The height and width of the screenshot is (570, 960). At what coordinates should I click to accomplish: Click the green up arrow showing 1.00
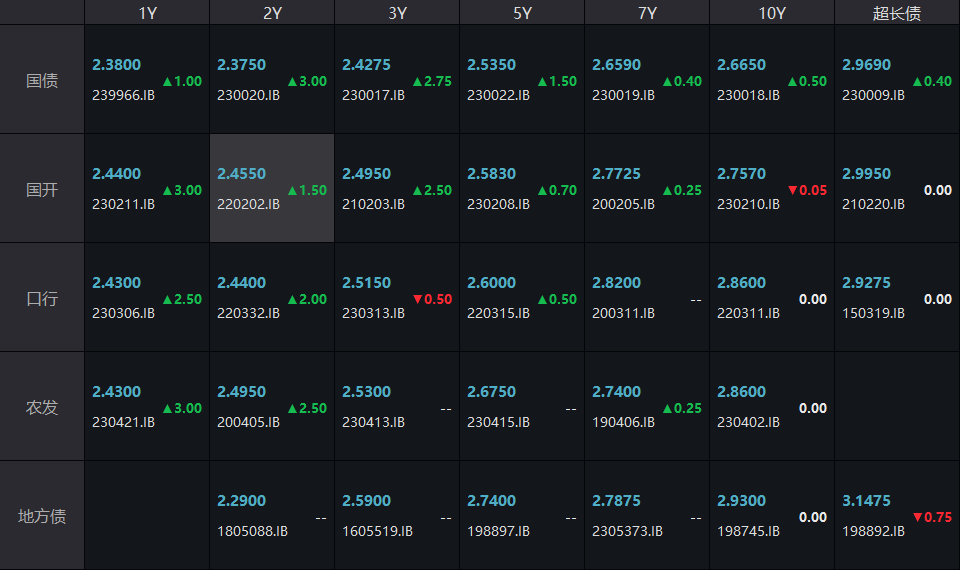(x=182, y=81)
